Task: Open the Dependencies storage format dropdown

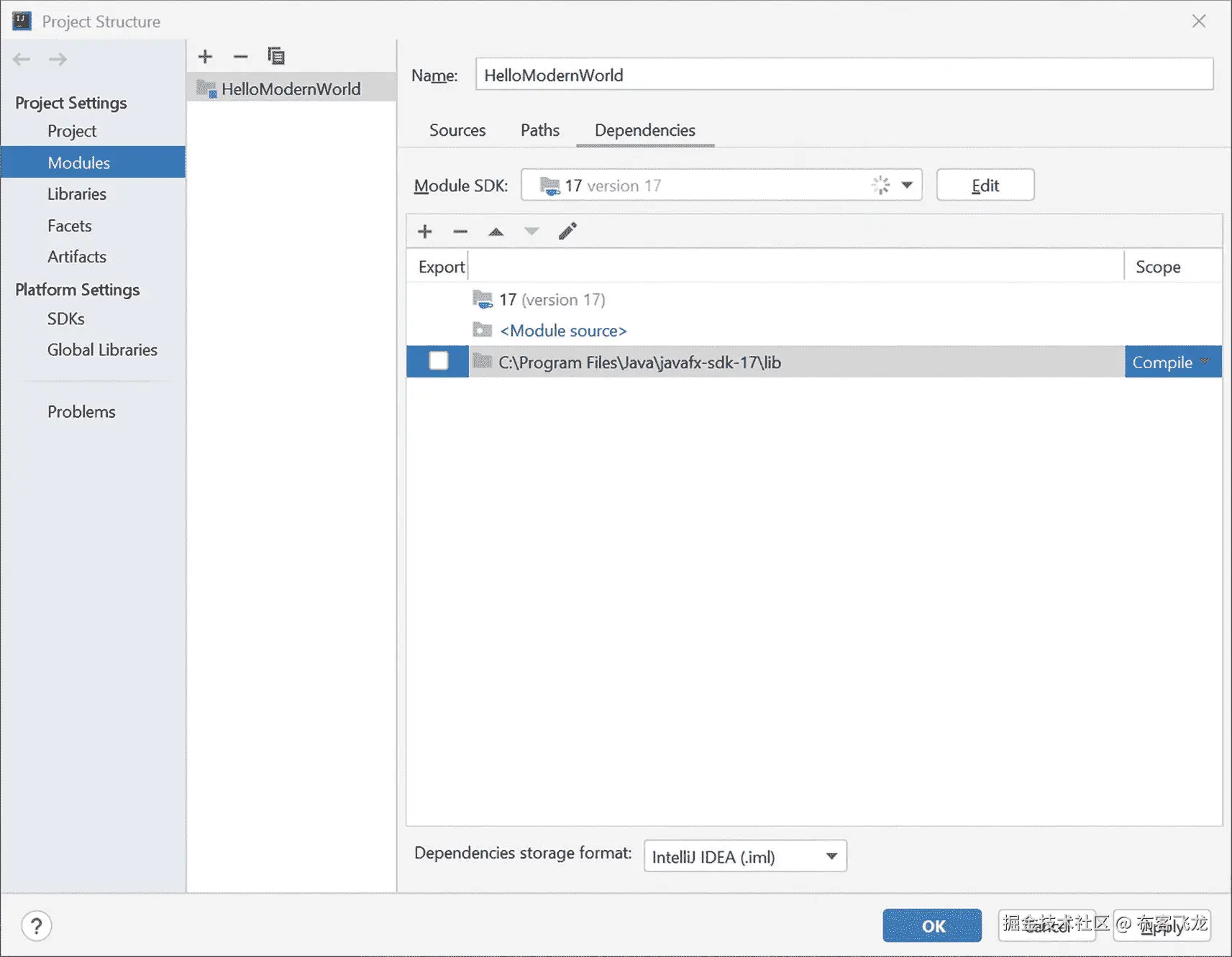Action: [745, 856]
